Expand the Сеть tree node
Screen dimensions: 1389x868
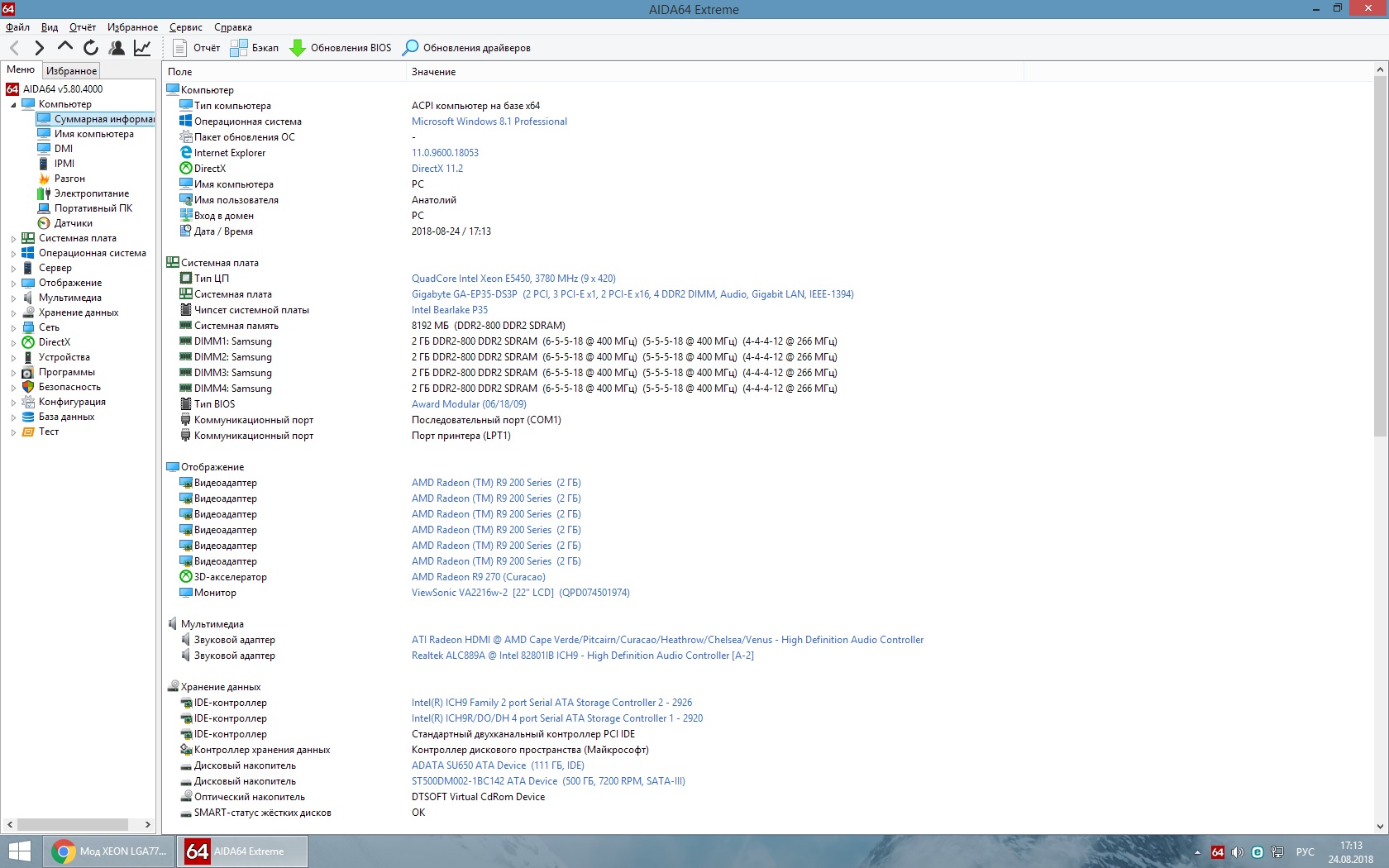(x=13, y=328)
